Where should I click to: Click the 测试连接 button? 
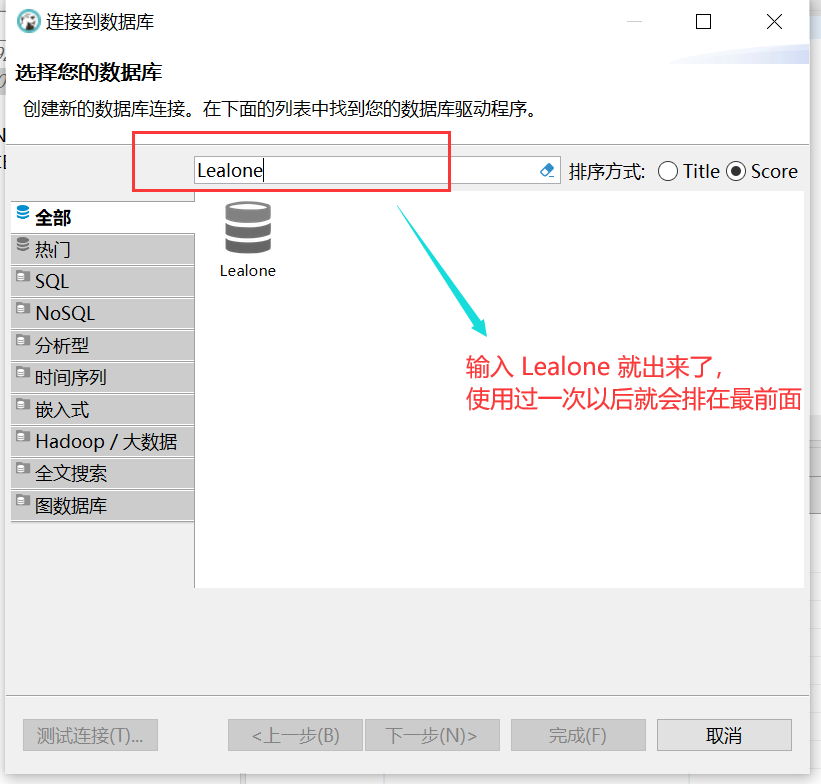(x=89, y=735)
